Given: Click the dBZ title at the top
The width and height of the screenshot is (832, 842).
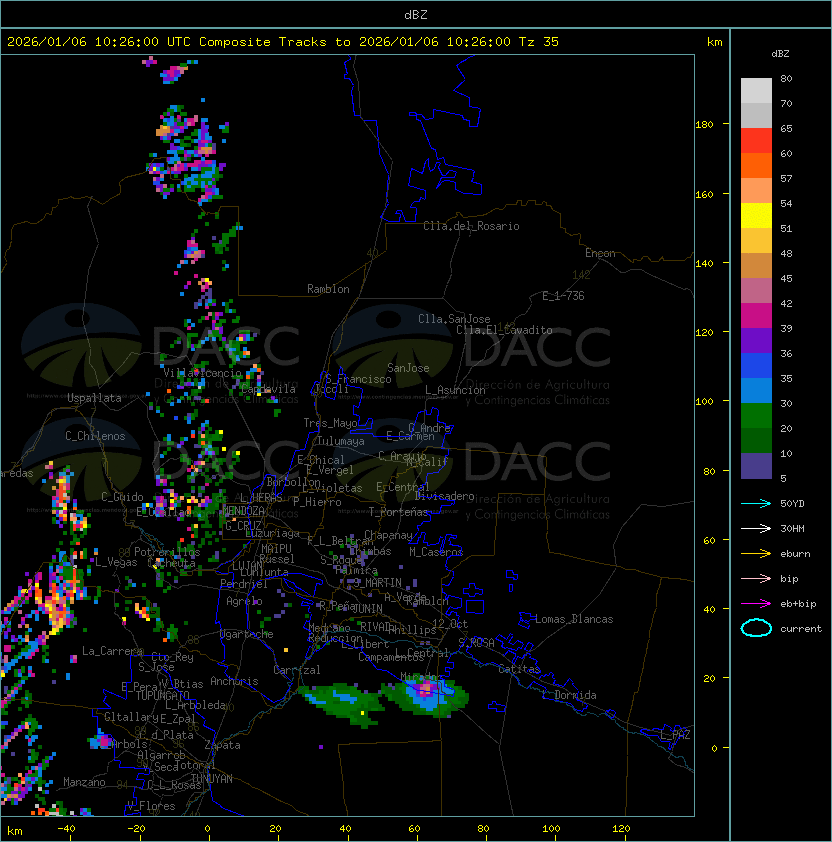Looking at the screenshot, I should [416, 14].
